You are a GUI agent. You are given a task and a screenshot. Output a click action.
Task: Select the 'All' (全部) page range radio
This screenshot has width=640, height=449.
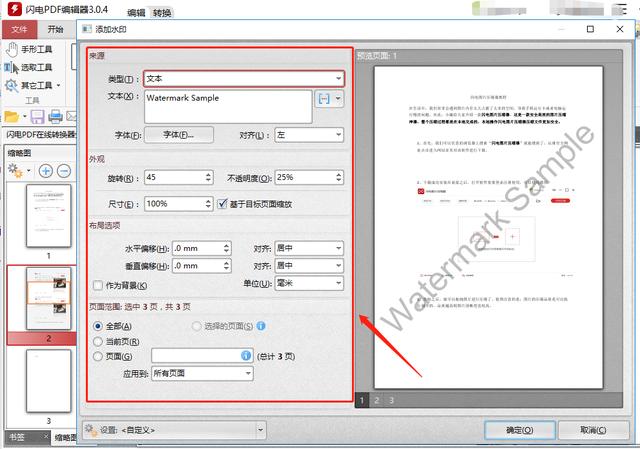[98, 326]
